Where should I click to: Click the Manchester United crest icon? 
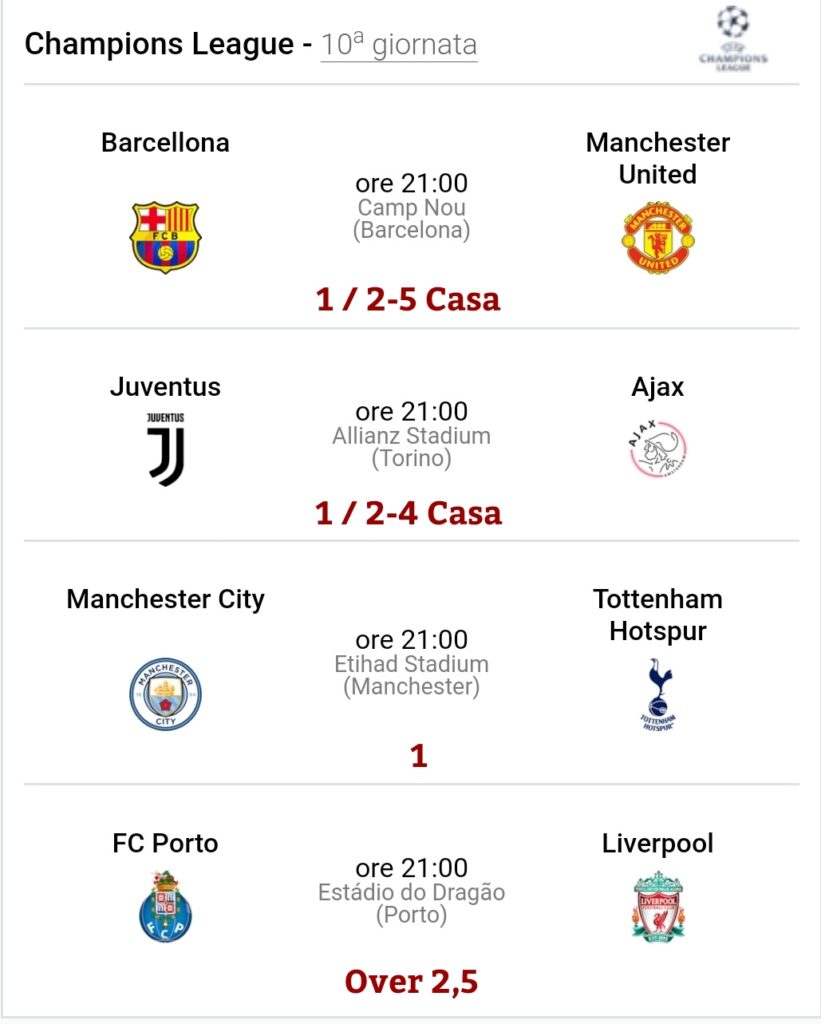point(658,237)
